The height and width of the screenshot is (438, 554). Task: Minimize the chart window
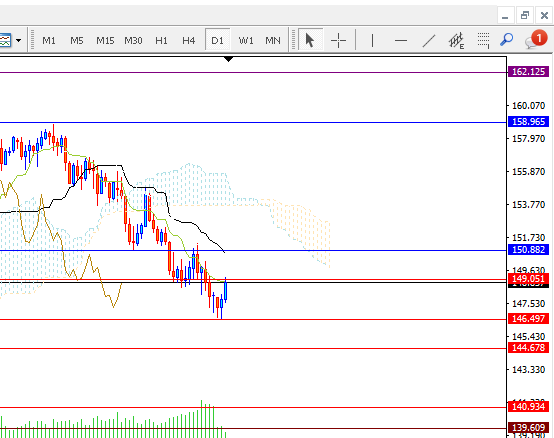(x=505, y=16)
